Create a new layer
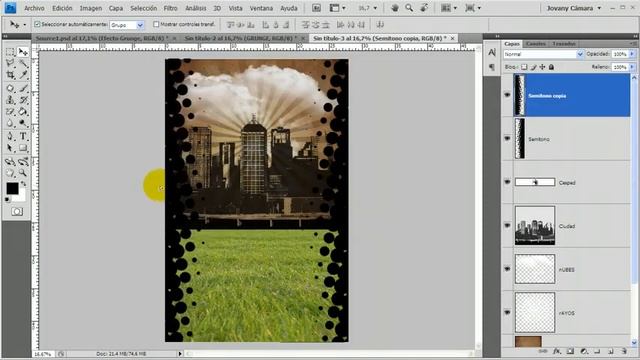The image size is (640, 360). click(x=611, y=351)
